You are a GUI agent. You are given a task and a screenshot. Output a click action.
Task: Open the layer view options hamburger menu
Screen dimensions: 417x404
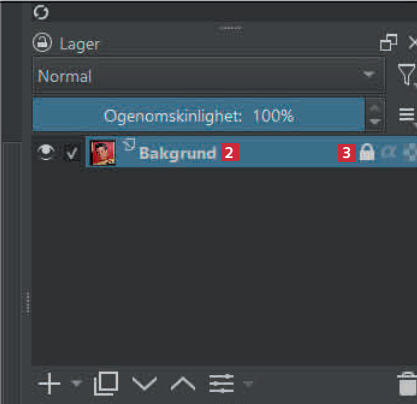coord(407,115)
